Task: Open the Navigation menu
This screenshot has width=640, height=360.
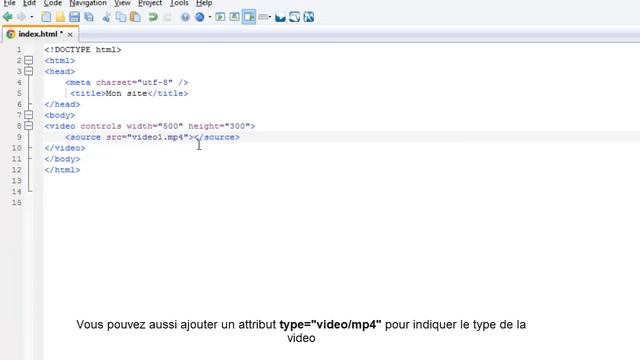Action: (x=88, y=3)
